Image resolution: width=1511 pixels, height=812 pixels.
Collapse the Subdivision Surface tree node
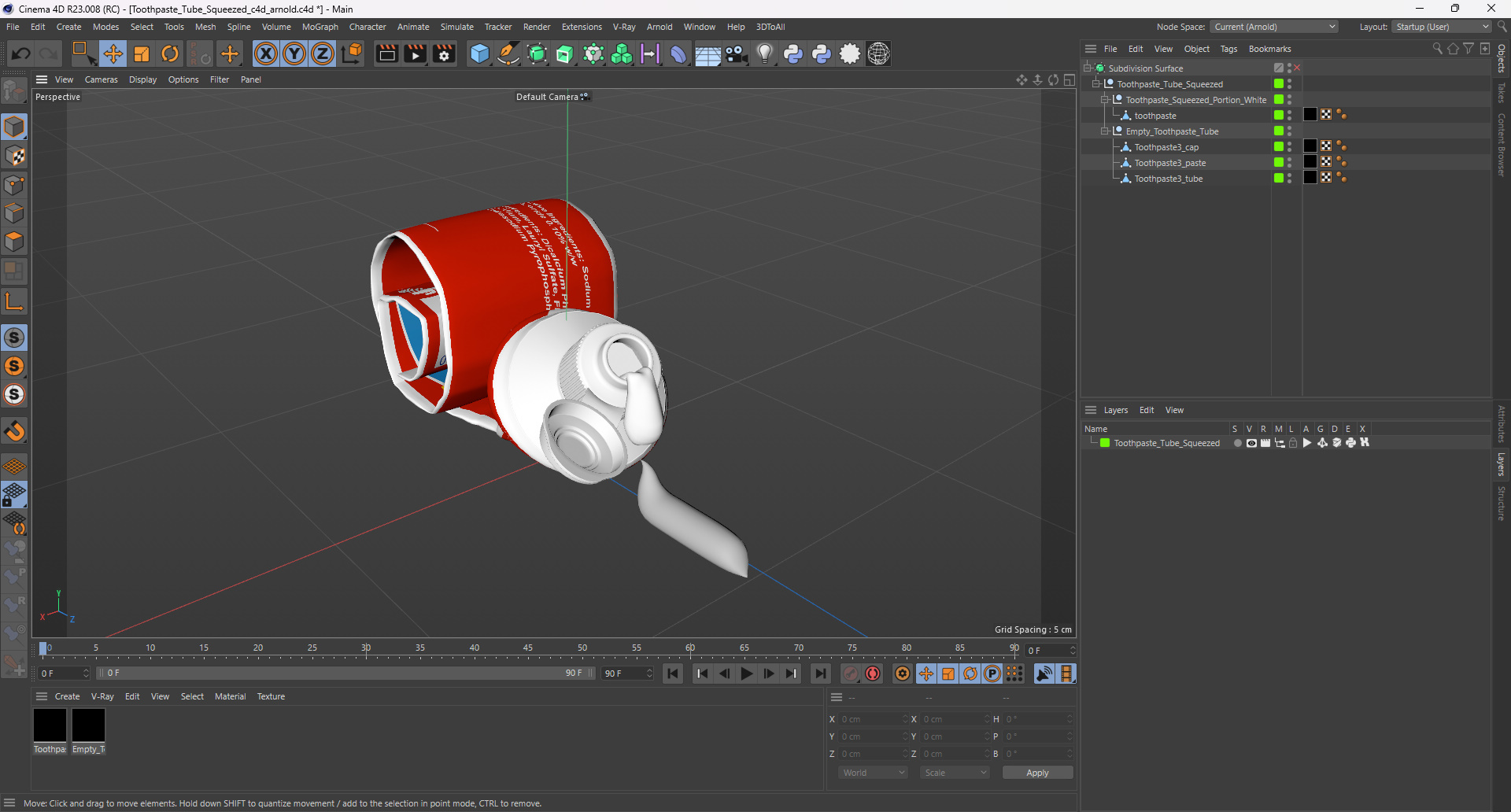point(1088,68)
